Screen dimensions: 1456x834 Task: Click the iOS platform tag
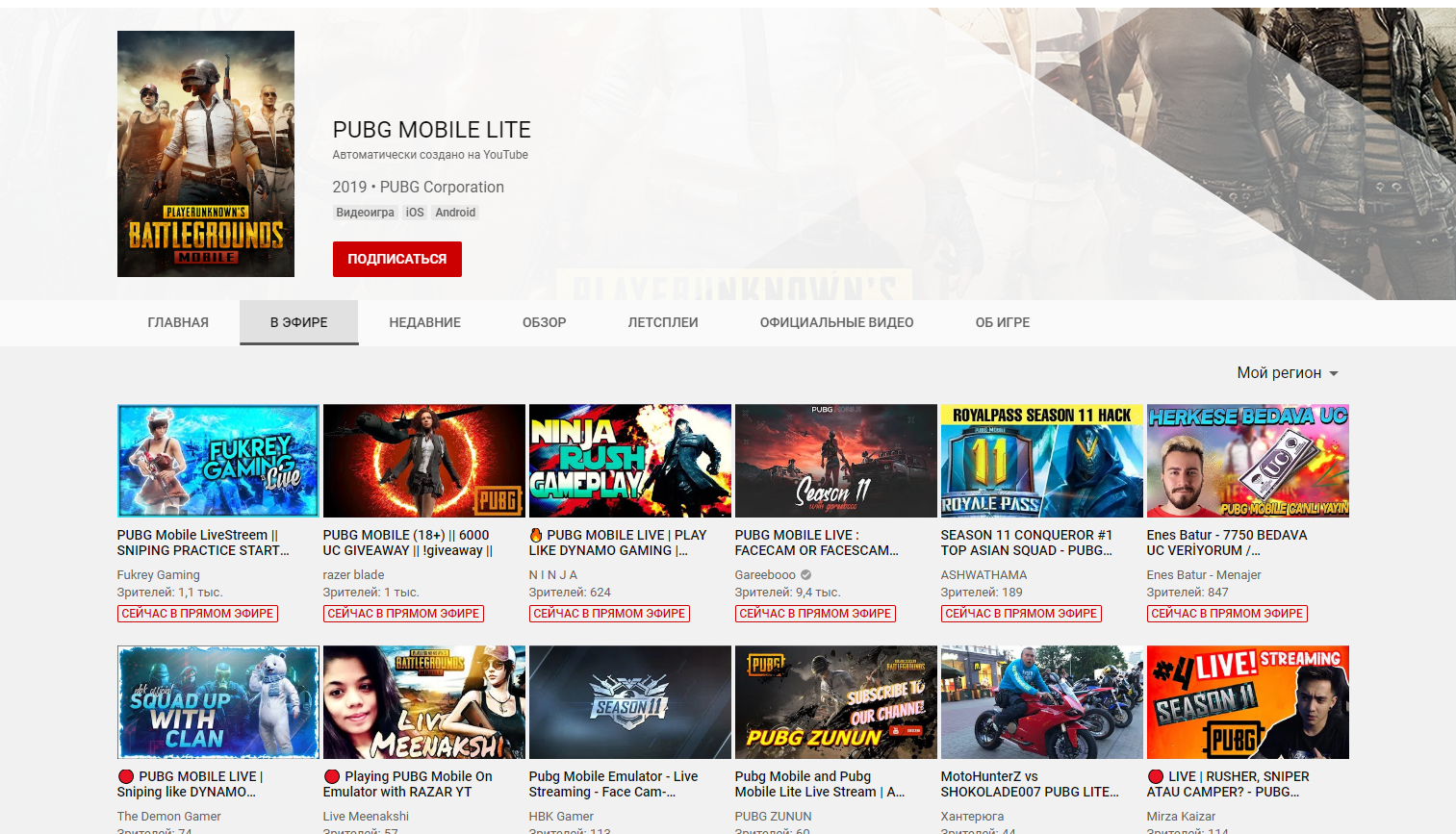click(415, 213)
